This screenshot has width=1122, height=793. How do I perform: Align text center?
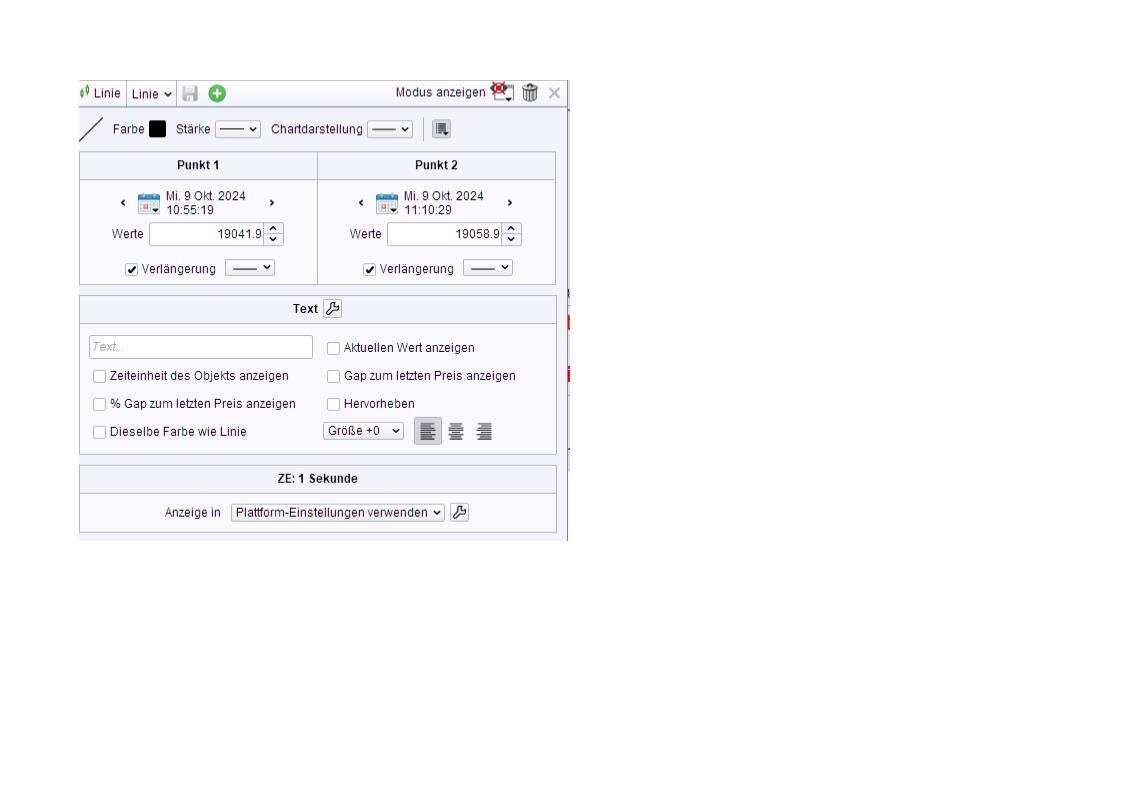456,431
